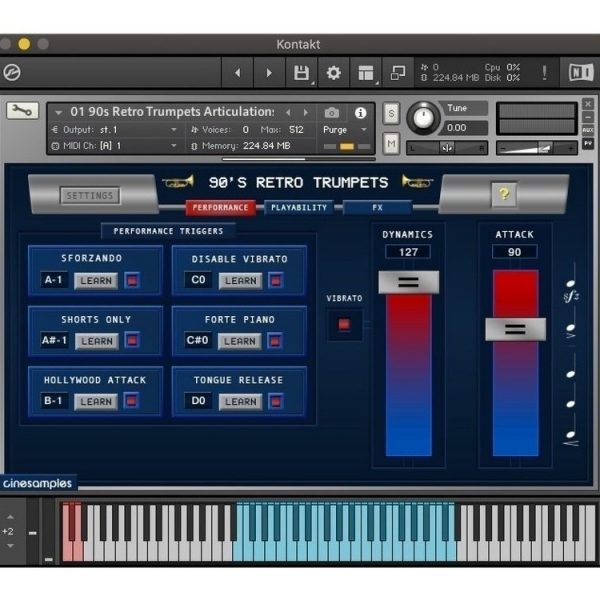Screen dimensions: 600x600
Task: Show instrument info with the i icon
Action: (x=360, y=113)
